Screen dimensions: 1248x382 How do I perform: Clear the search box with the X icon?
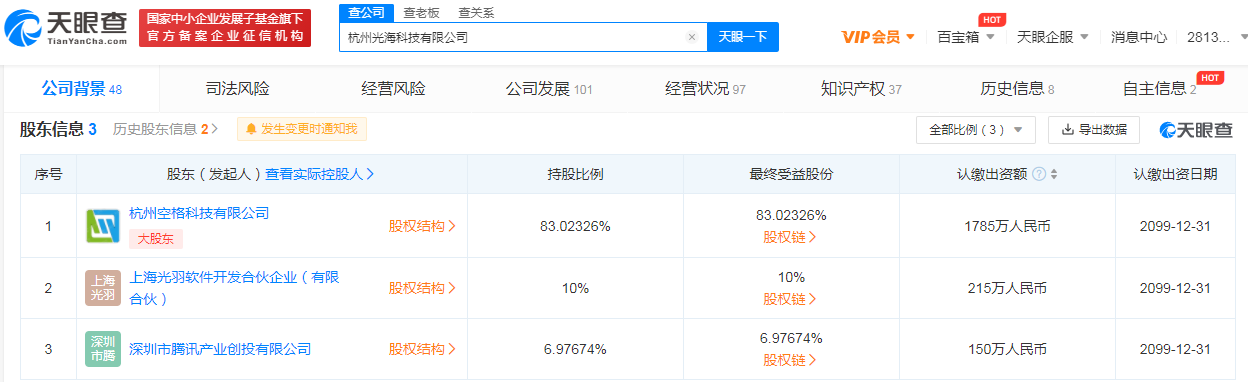pyautogui.click(x=691, y=37)
